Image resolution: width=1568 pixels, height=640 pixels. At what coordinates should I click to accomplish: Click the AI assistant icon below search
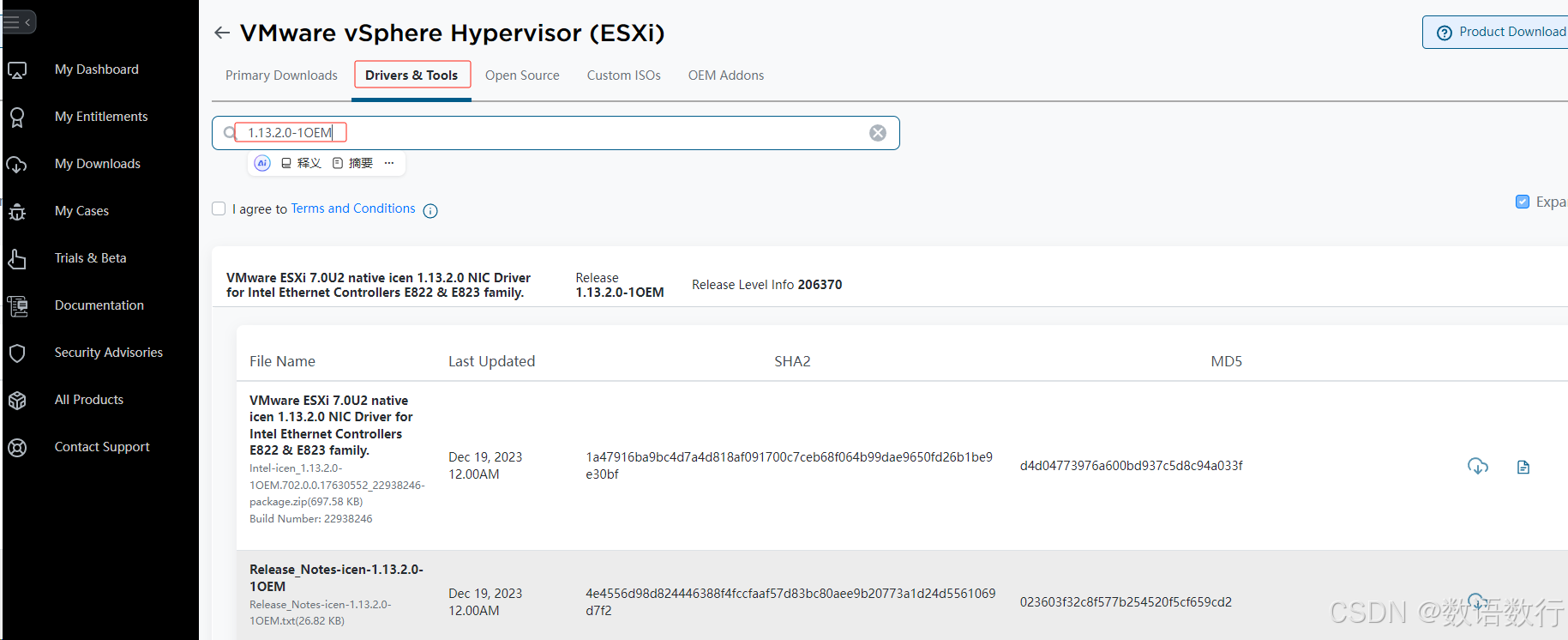coord(262,163)
